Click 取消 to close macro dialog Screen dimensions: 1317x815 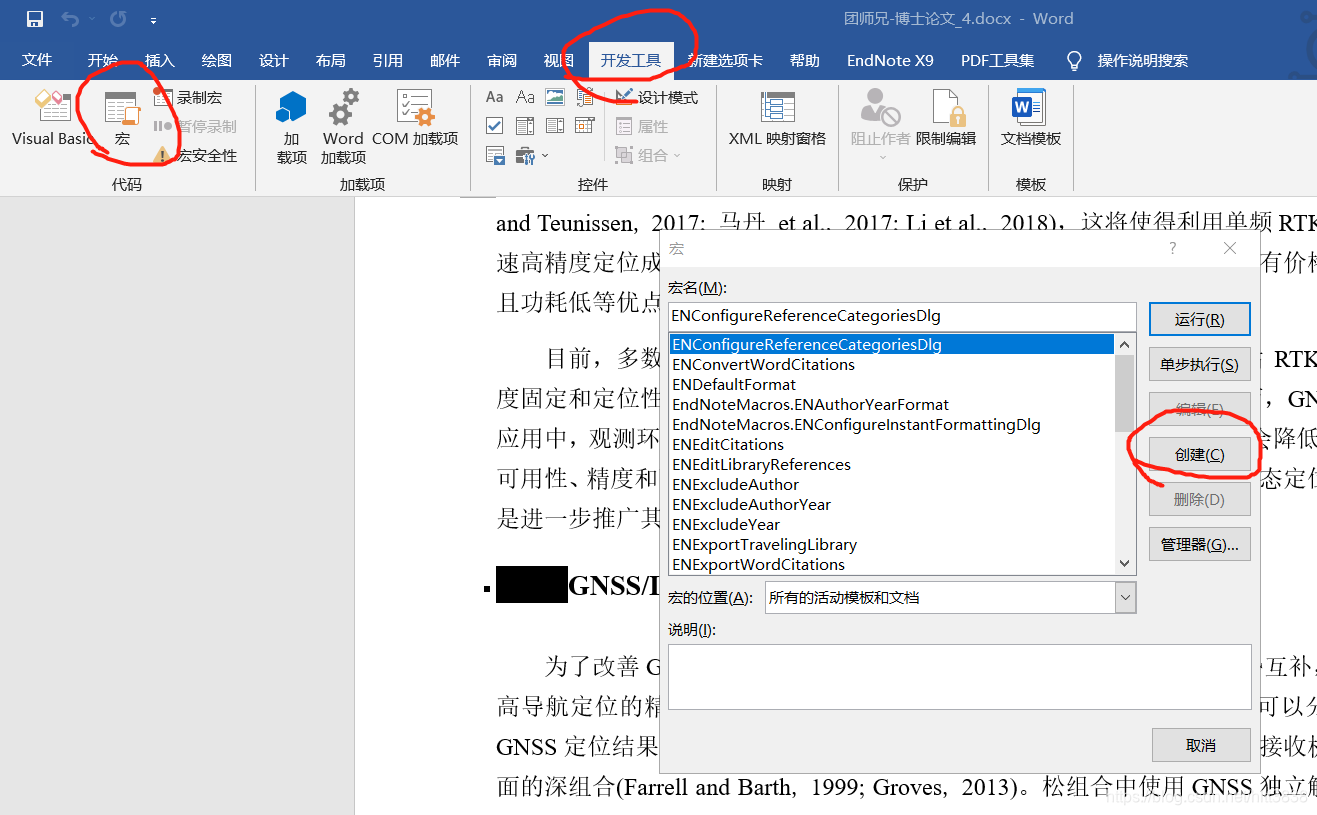(1201, 746)
